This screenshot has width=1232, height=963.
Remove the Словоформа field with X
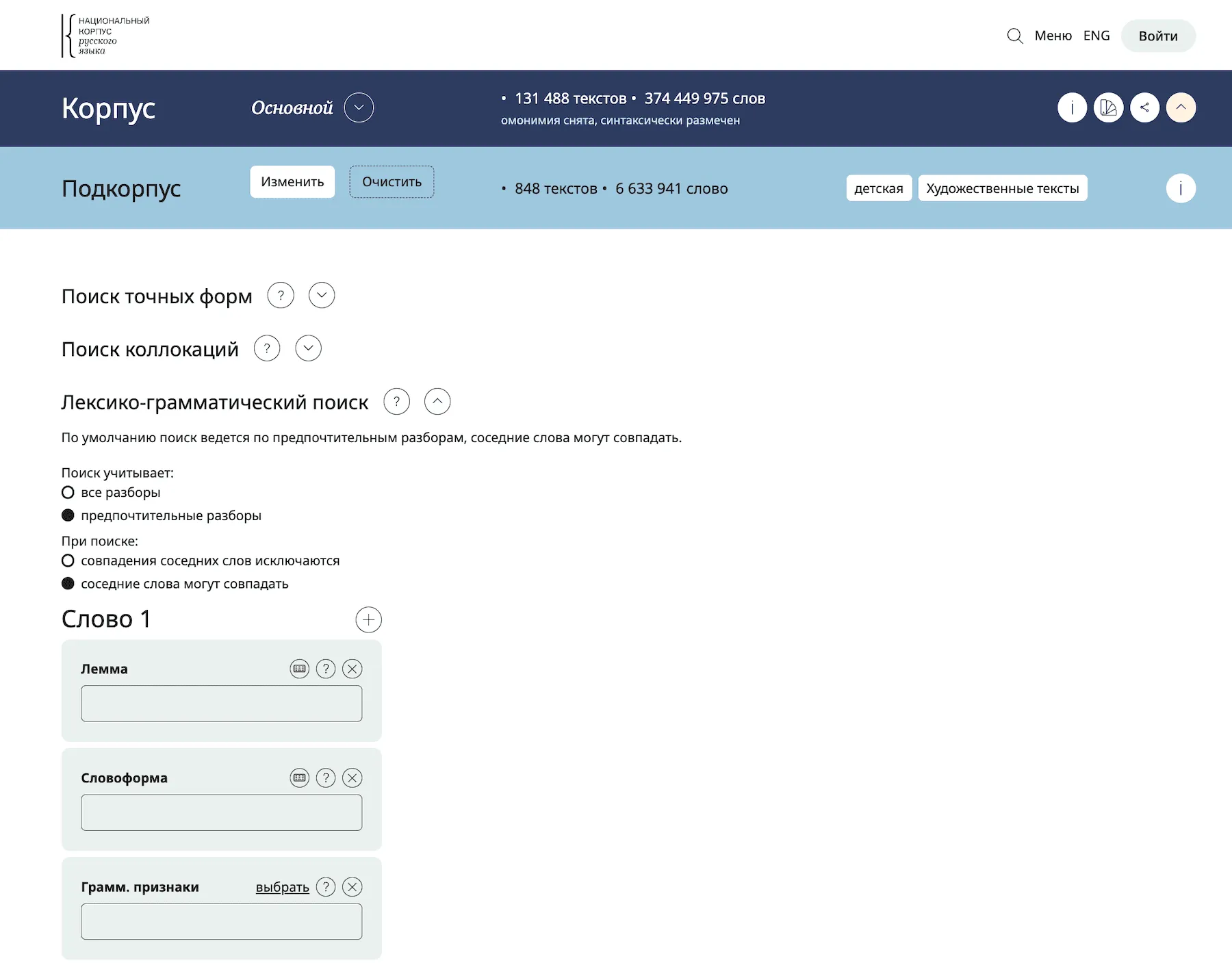pos(352,778)
